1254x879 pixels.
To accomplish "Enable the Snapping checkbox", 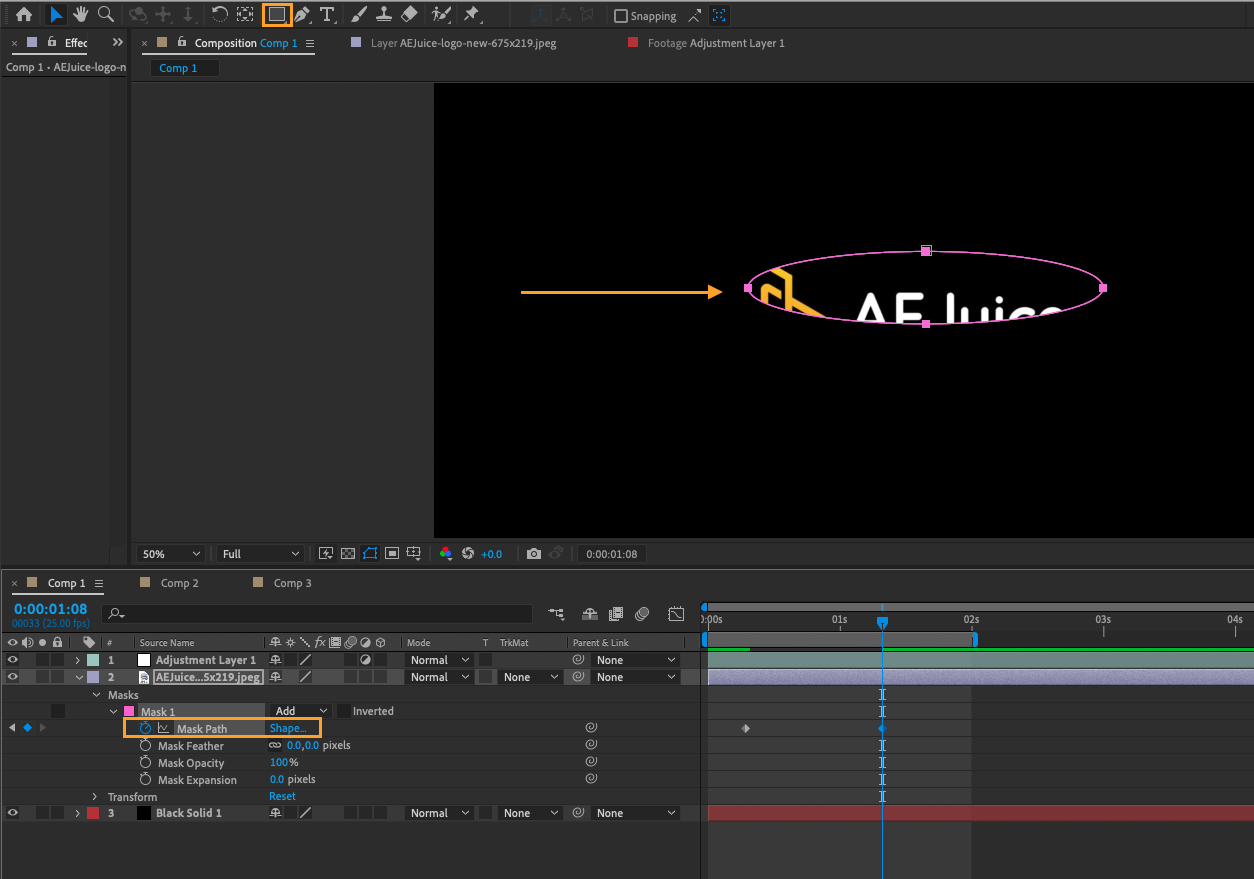I will [621, 16].
